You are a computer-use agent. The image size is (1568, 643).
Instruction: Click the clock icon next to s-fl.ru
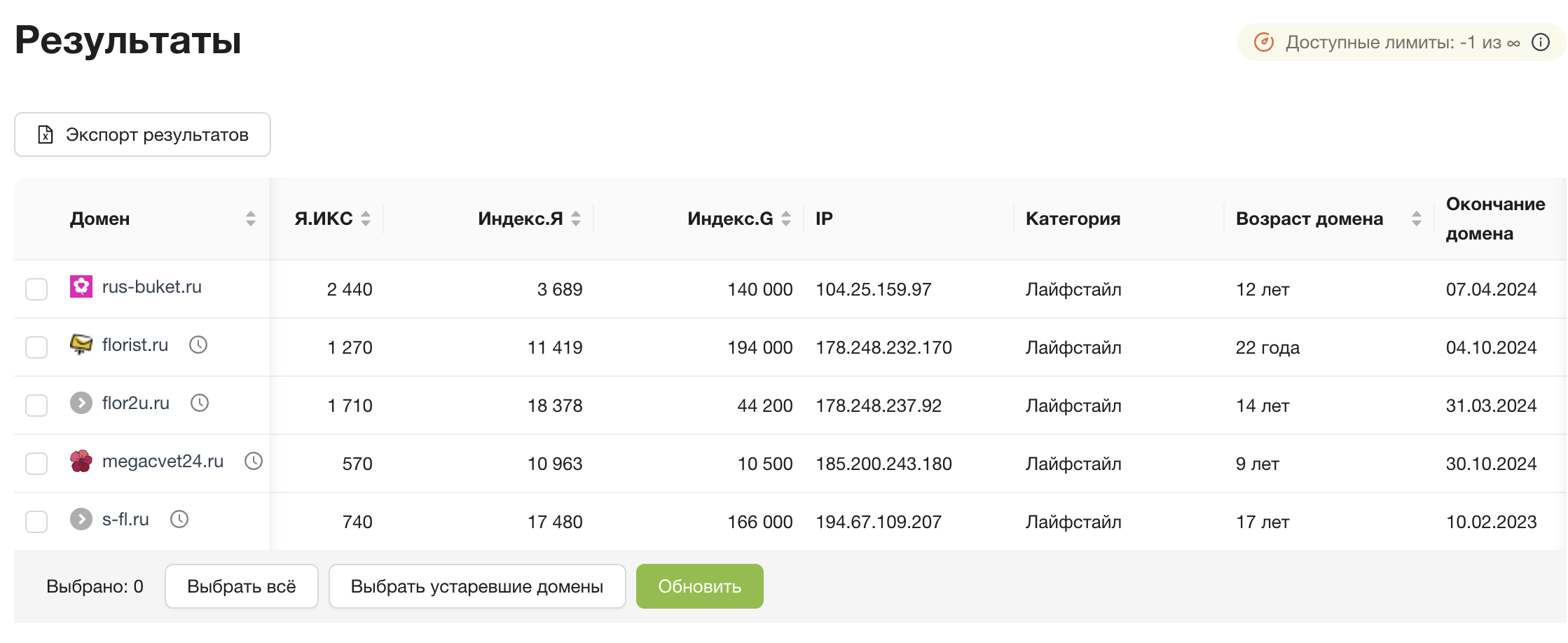point(179,519)
